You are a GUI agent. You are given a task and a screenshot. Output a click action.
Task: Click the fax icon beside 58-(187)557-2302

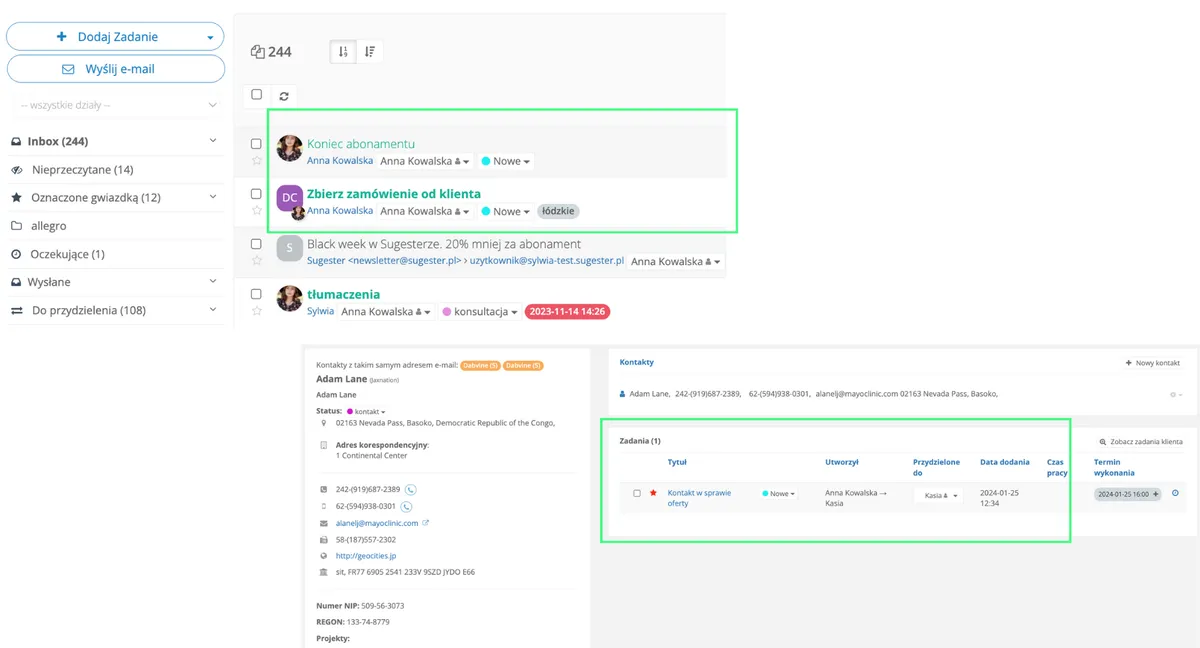(x=324, y=539)
